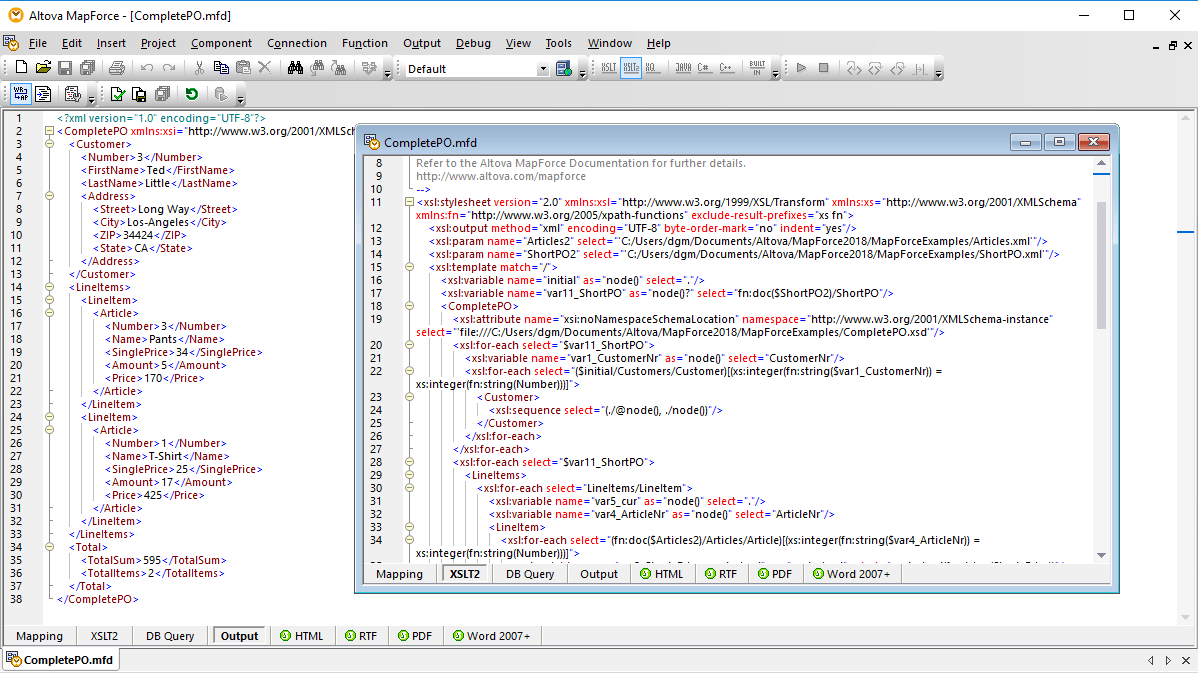Image resolution: width=1198 pixels, height=673 pixels.
Task: Click the validate mapping toolbar icon
Action: pyautogui.click(x=369, y=68)
